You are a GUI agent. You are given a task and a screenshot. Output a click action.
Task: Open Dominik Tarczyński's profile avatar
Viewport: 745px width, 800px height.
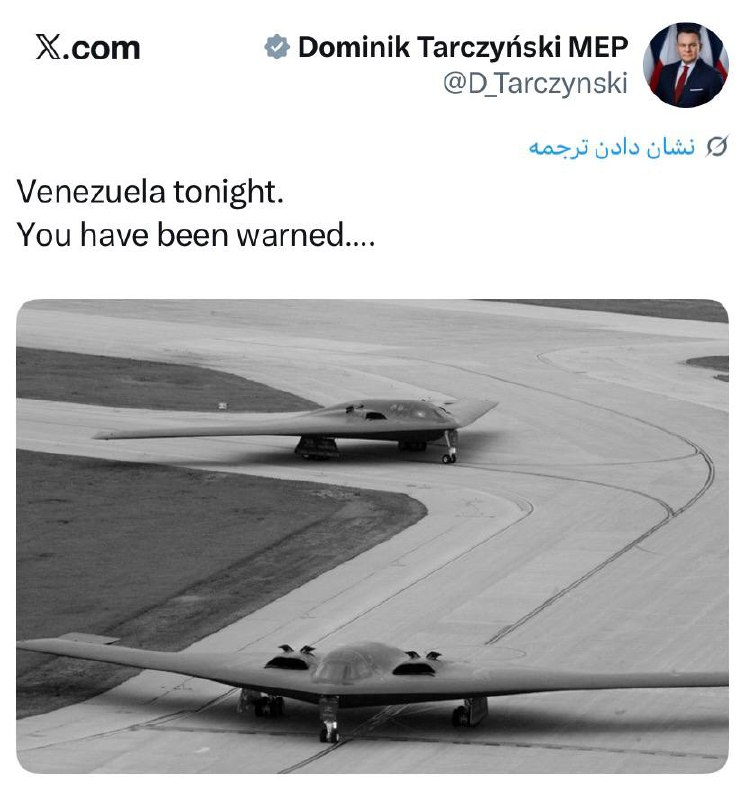point(685,64)
